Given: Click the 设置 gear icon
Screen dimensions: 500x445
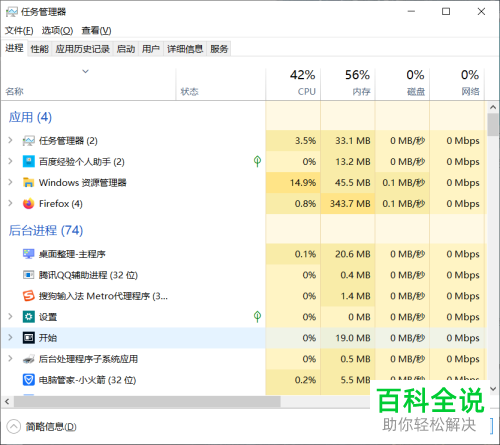Looking at the screenshot, I should (28, 317).
